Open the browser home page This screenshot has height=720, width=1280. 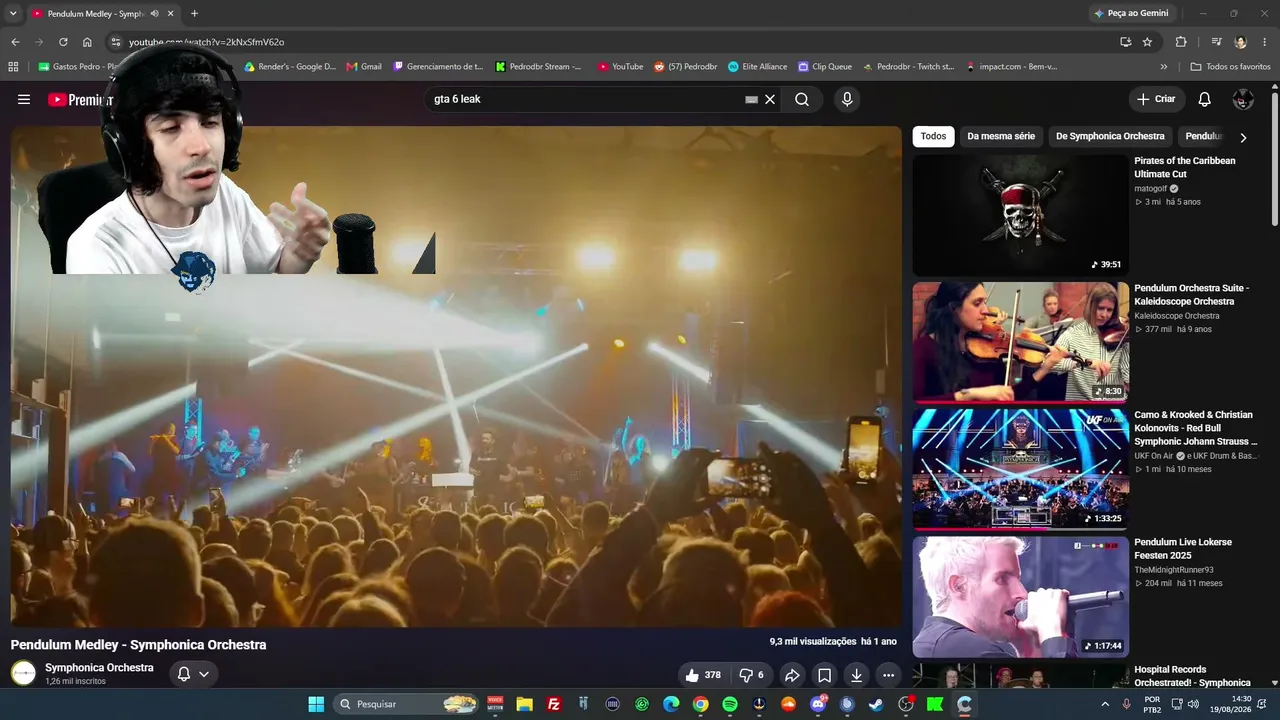(87, 42)
